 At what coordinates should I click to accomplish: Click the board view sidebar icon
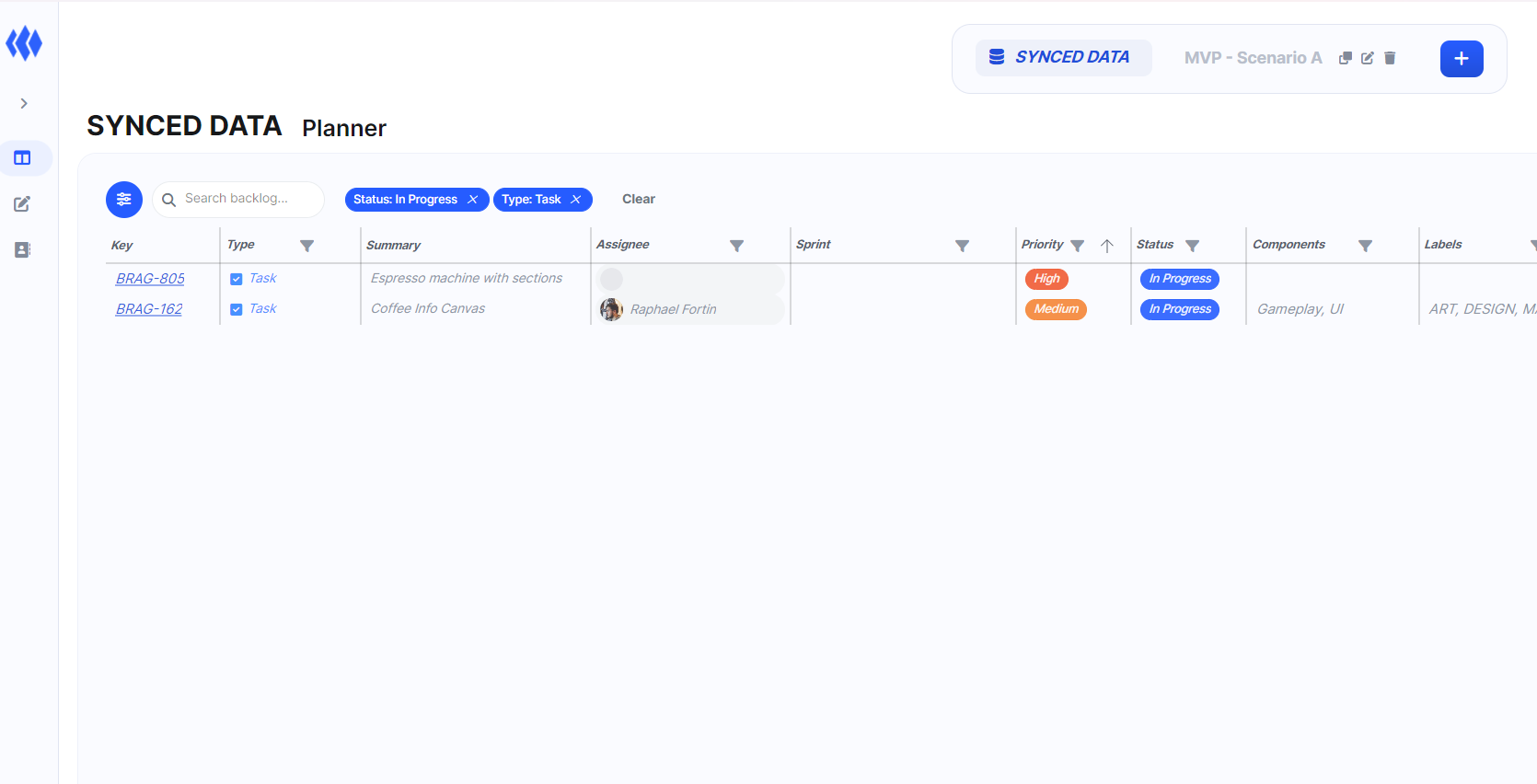coord(23,158)
